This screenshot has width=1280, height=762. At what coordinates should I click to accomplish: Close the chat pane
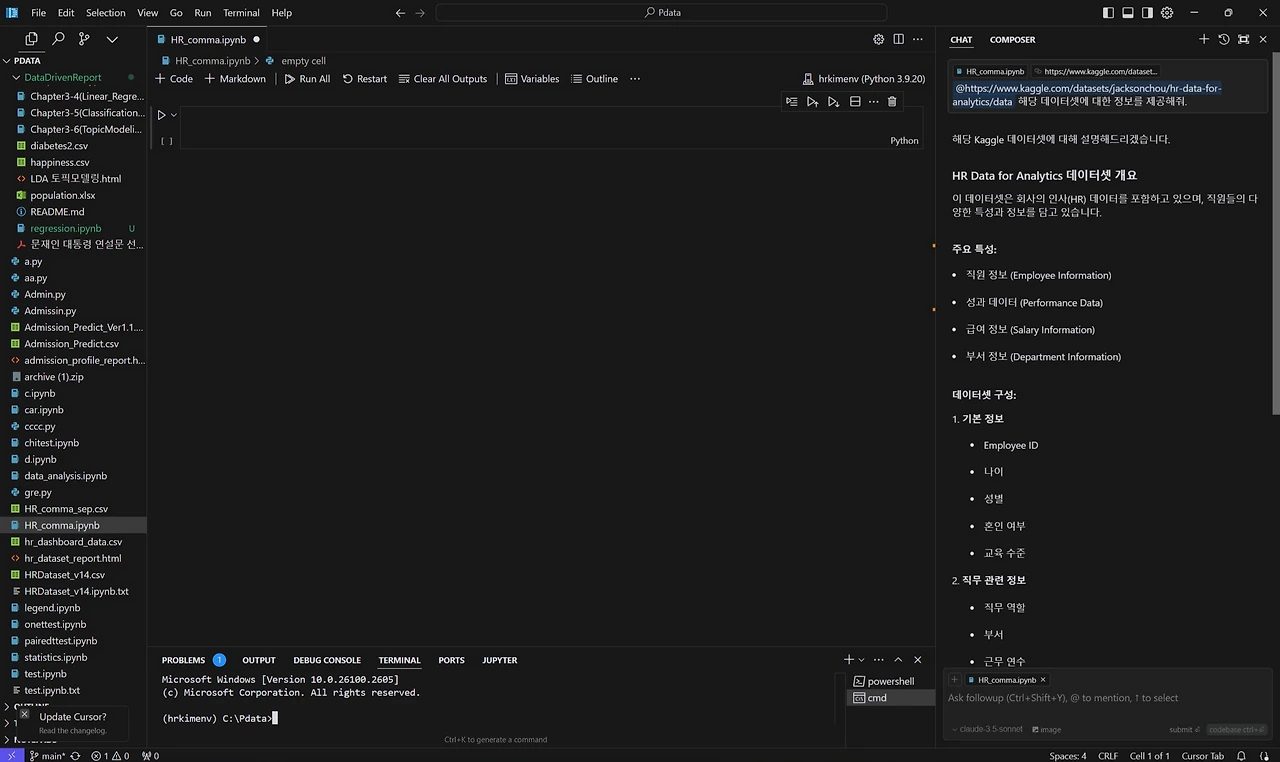(x=1263, y=39)
